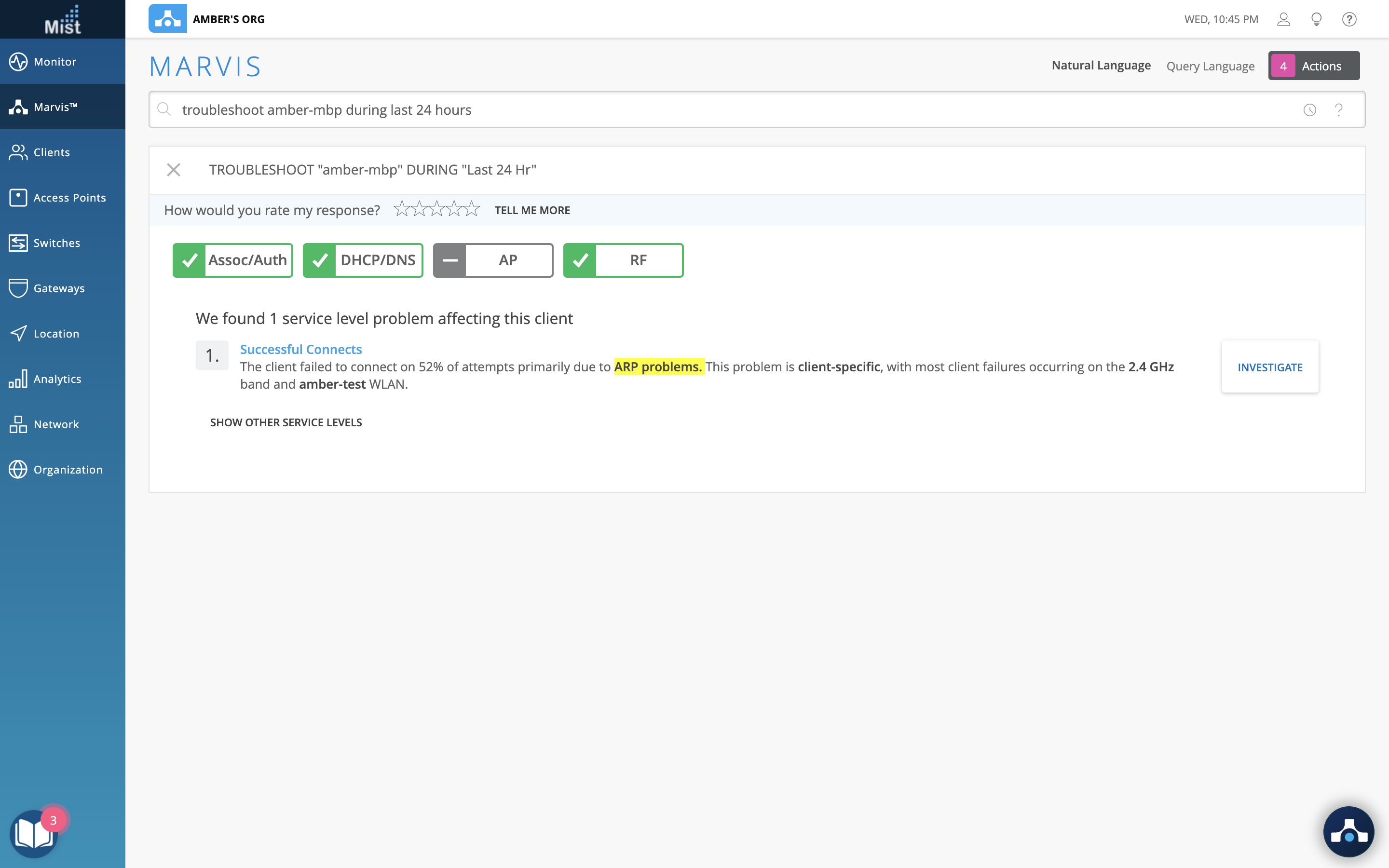
Task: Toggle the Assoc/Auth status filter
Action: click(233, 260)
